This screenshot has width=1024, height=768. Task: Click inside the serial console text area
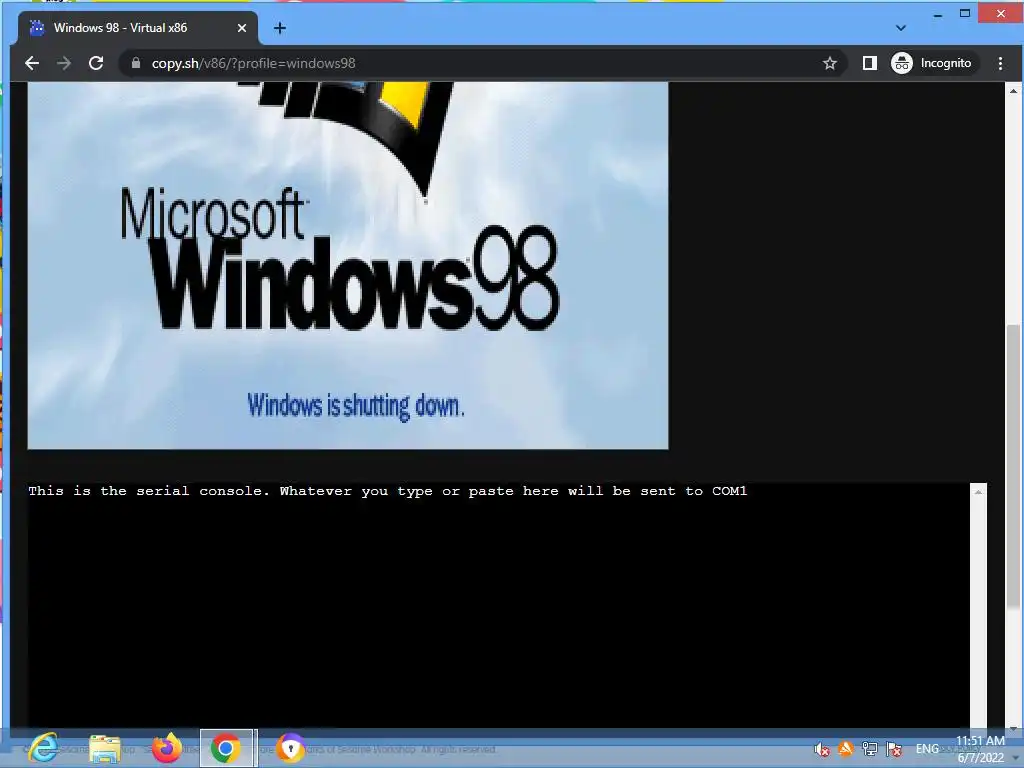click(499, 605)
